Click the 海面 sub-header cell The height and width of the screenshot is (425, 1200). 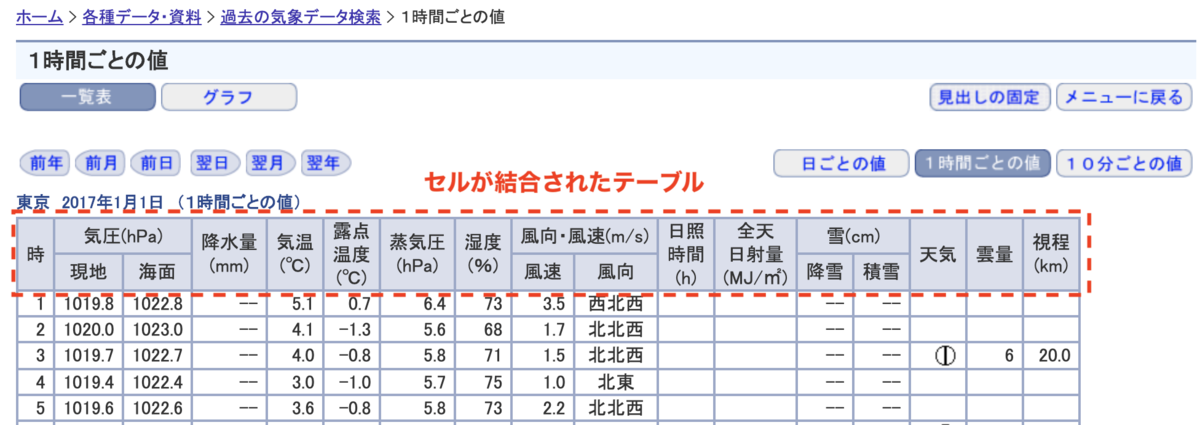[x=156, y=271]
